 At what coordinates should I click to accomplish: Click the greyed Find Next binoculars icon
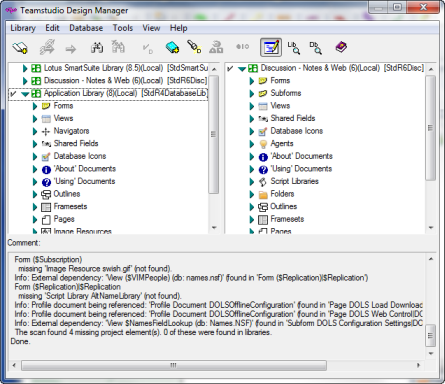click(118, 47)
